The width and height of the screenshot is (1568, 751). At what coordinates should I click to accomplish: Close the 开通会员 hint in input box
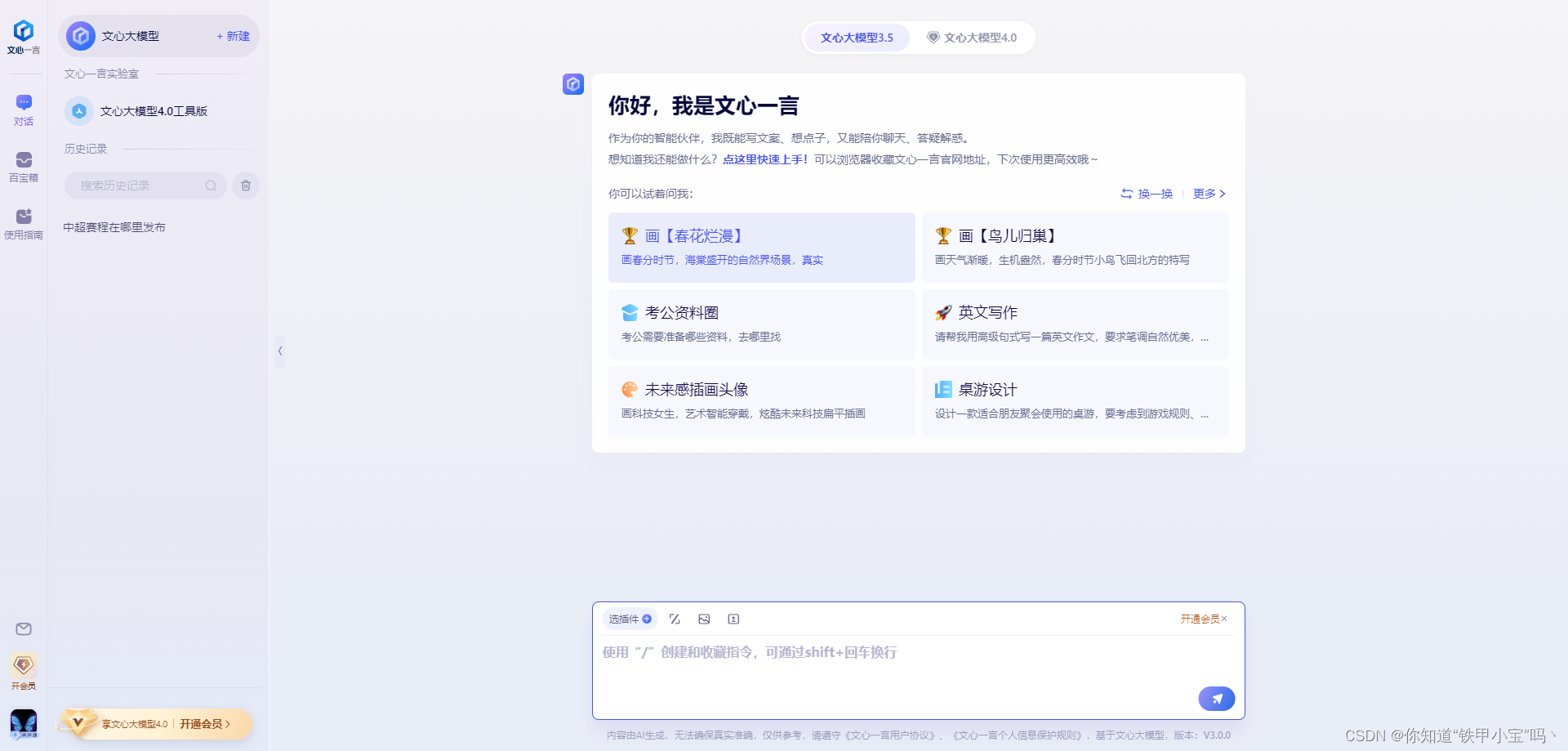pos(1224,619)
